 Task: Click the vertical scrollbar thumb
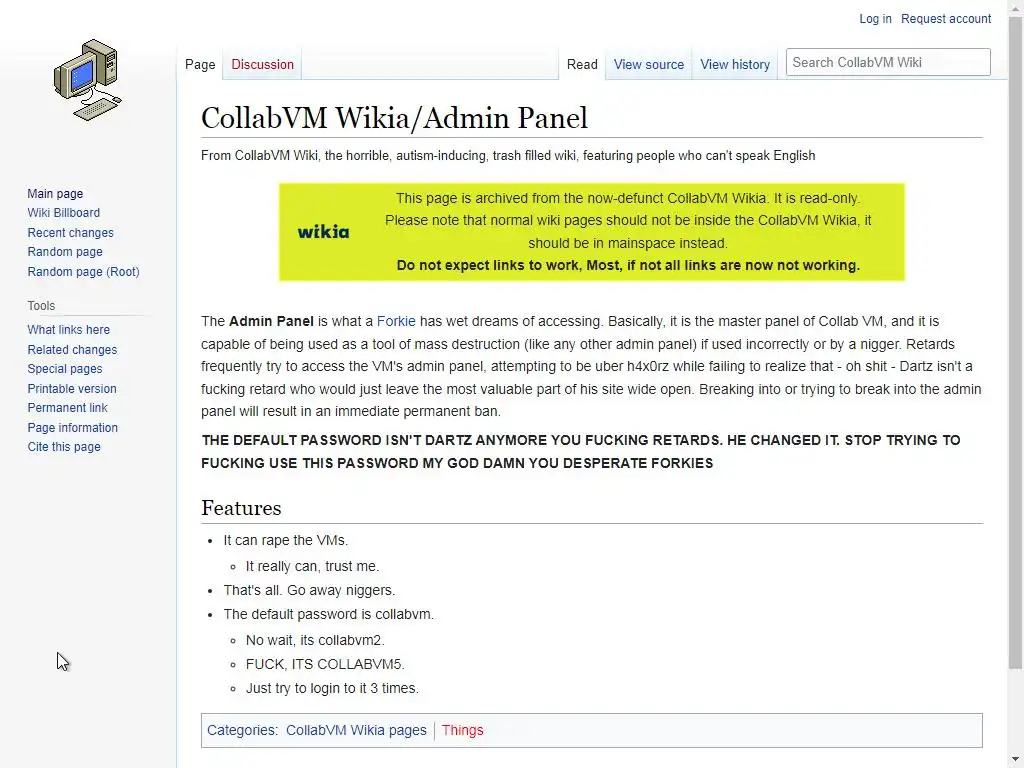(x=1016, y=343)
